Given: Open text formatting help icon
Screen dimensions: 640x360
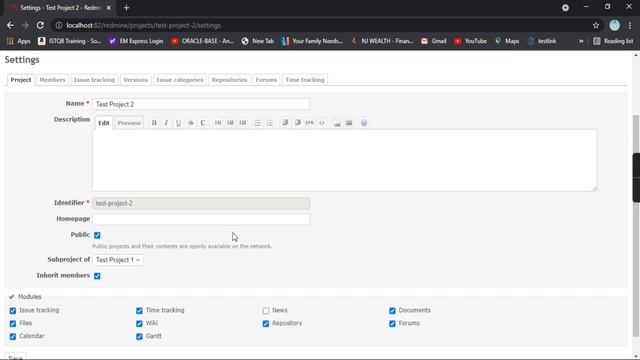Looking at the screenshot, I should 364,123.
